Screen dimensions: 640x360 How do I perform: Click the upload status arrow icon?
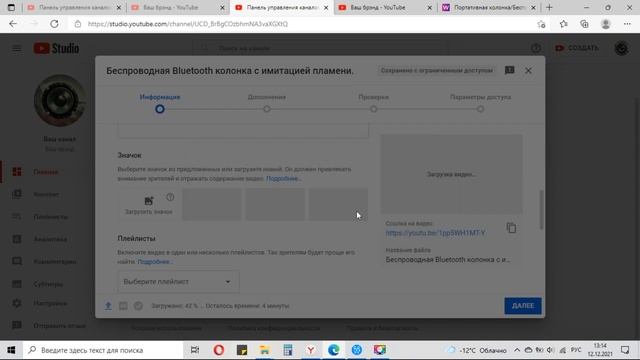[x=108, y=306]
